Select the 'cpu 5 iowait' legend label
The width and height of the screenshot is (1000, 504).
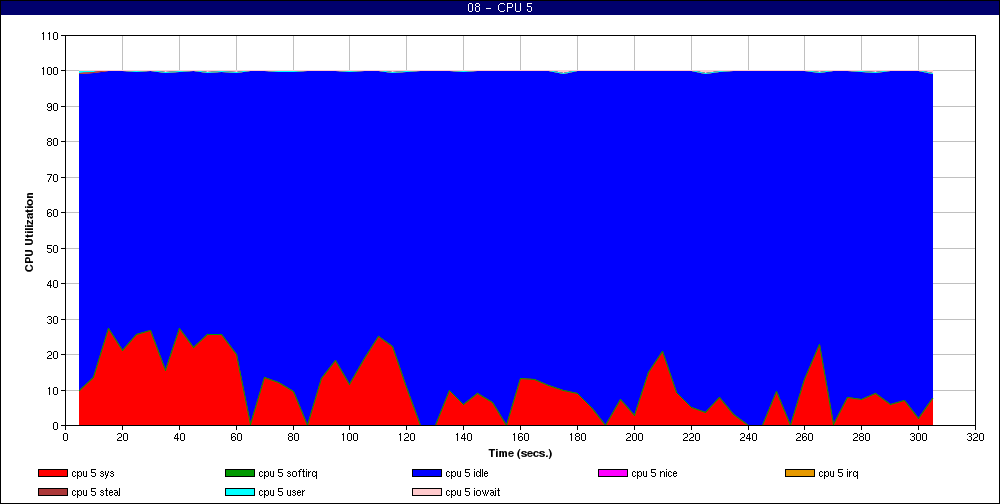pos(473,493)
